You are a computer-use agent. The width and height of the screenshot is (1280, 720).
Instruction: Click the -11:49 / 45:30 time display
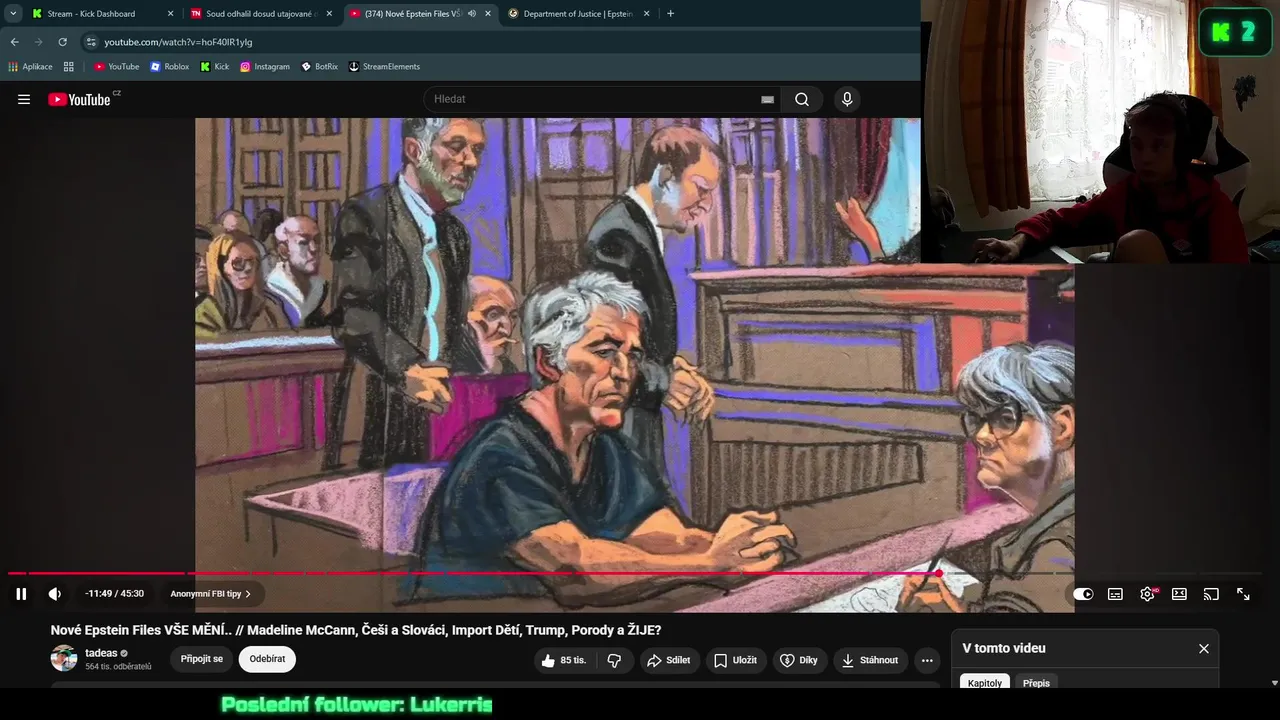coord(114,594)
